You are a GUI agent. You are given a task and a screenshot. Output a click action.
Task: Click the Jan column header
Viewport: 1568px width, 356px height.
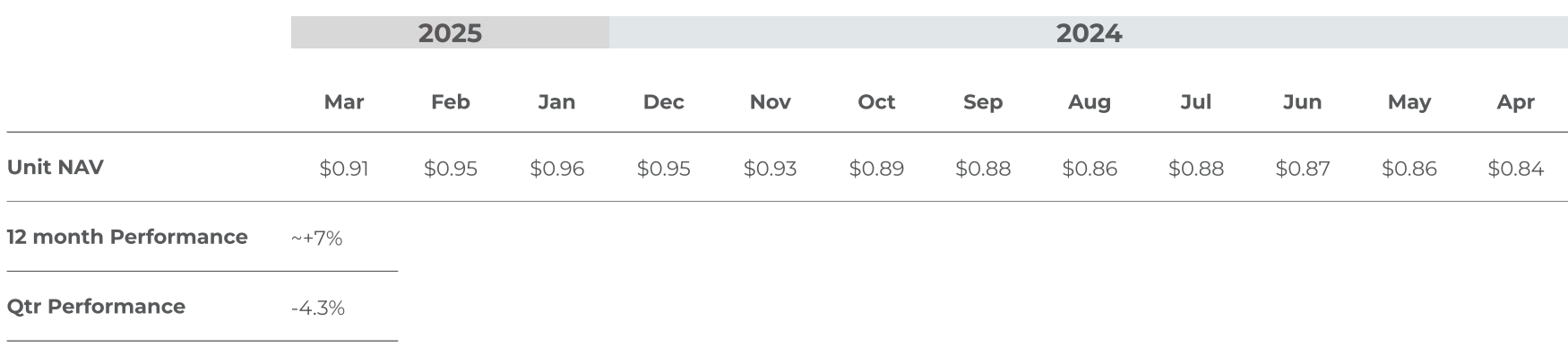point(556,102)
